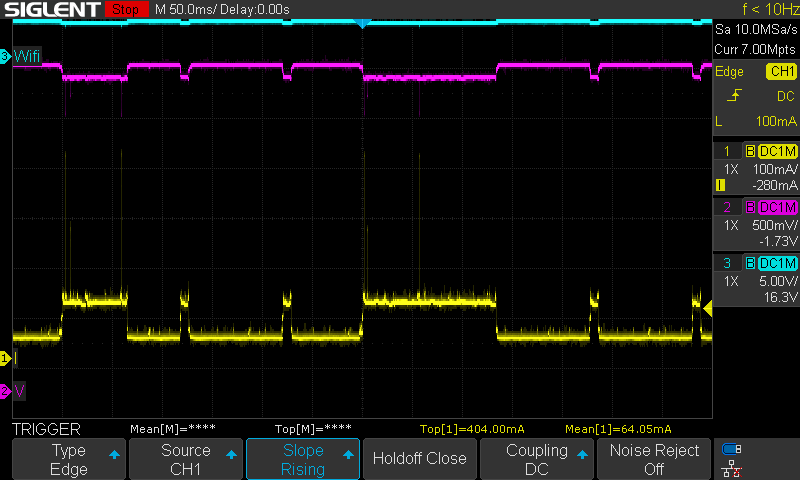Select the channel 1 info box

click(756, 168)
